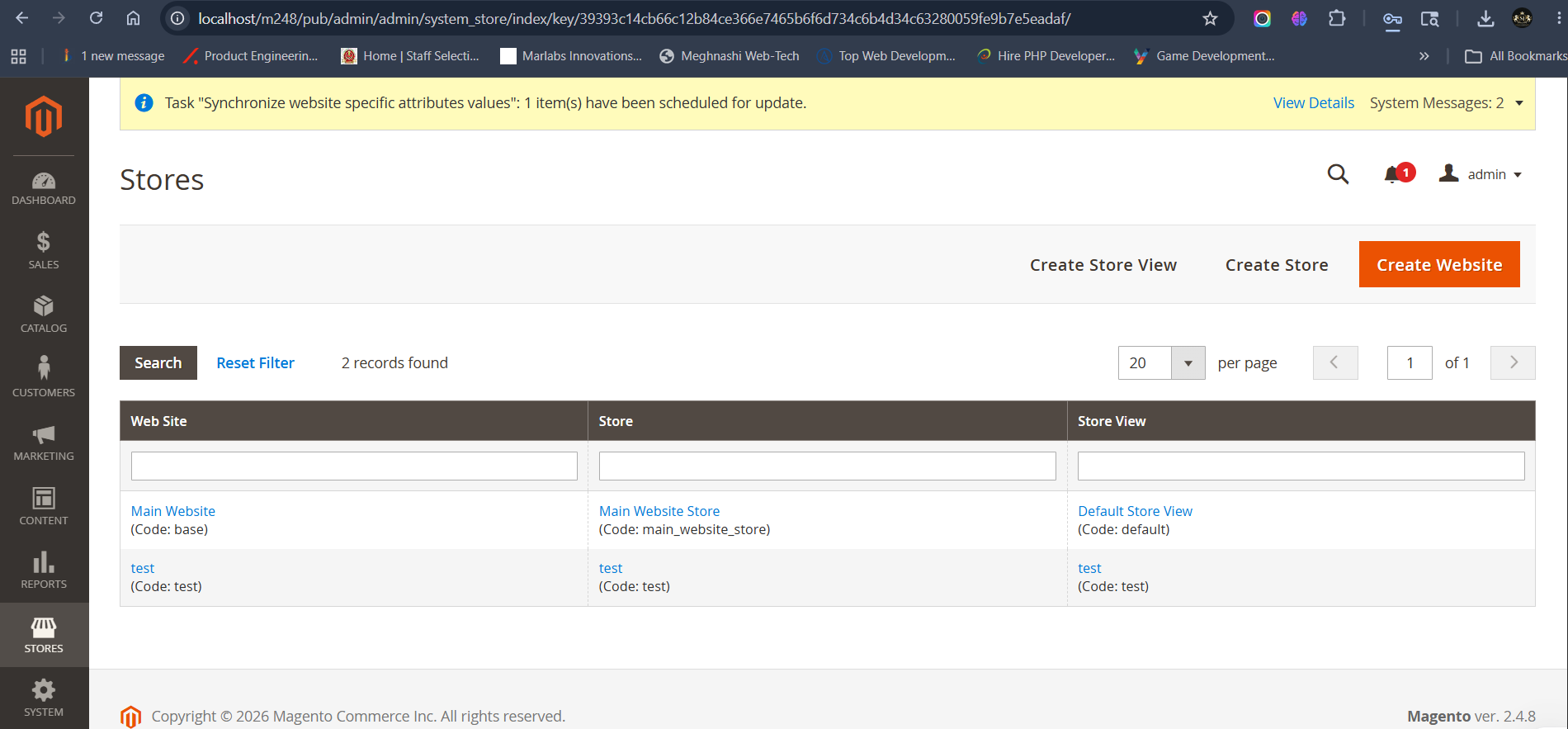Expand the System Messages dropdown arrow
This screenshot has height=729, width=1568.
coord(1519,103)
